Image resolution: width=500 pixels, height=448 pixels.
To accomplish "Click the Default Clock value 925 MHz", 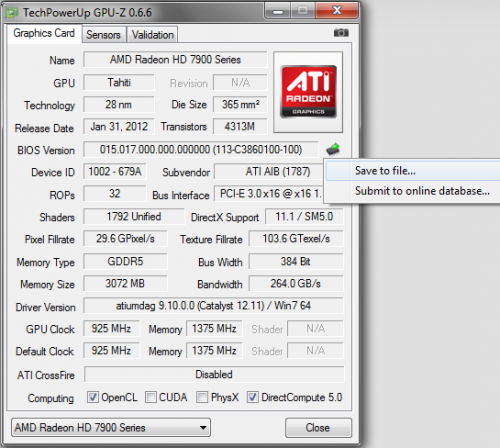I will coord(111,351).
